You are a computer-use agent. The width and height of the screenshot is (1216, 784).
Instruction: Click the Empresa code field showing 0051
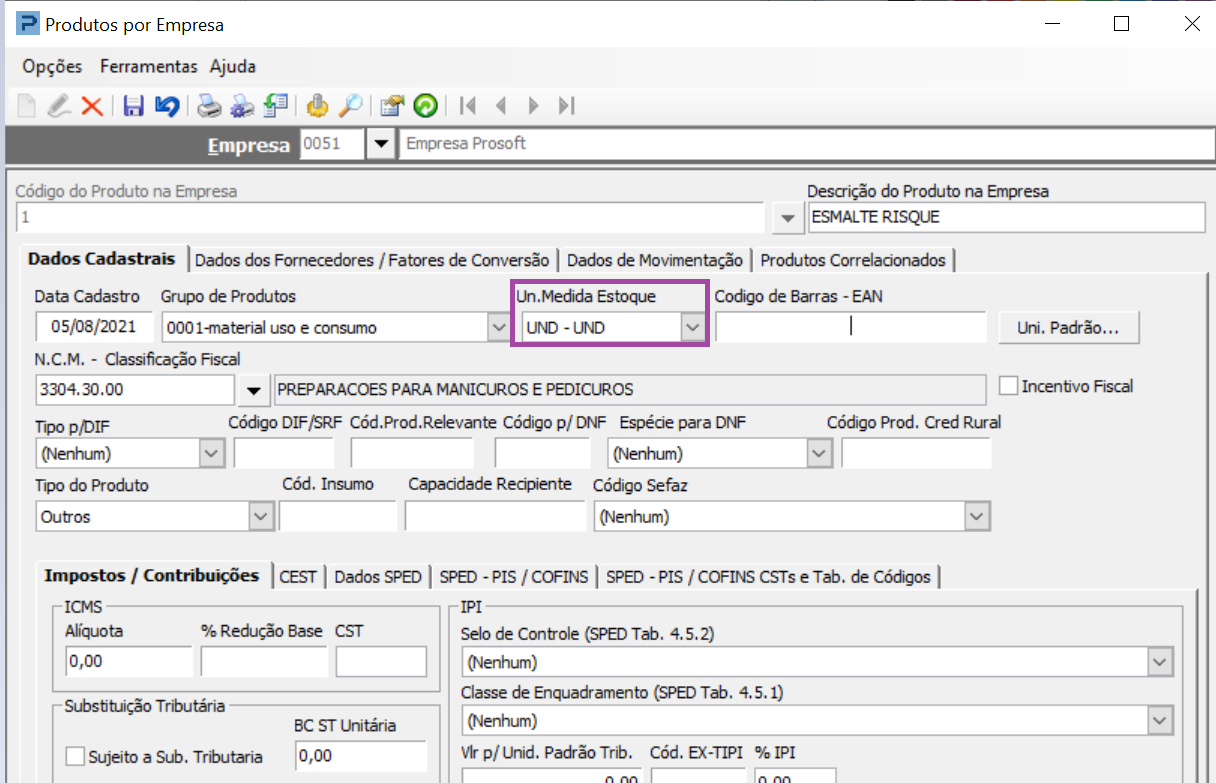[x=332, y=144]
